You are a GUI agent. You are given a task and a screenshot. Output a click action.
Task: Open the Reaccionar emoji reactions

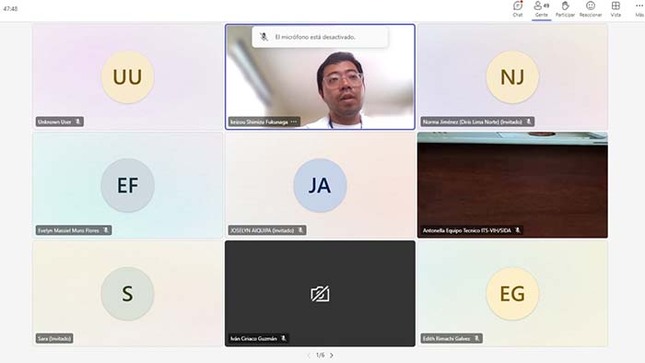coord(590,9)
